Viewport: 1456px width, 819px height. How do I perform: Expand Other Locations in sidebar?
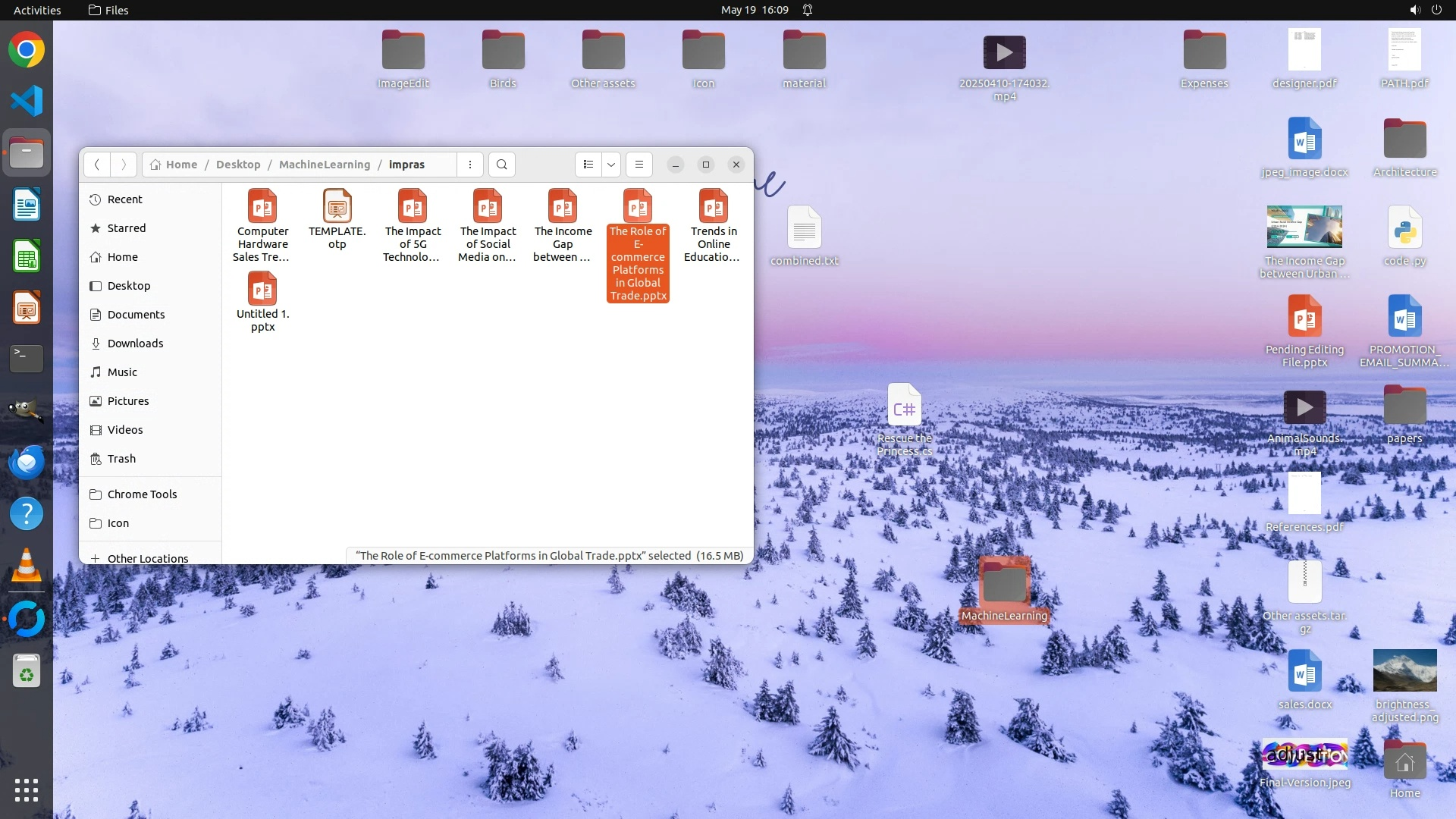[x=147, y=558]
